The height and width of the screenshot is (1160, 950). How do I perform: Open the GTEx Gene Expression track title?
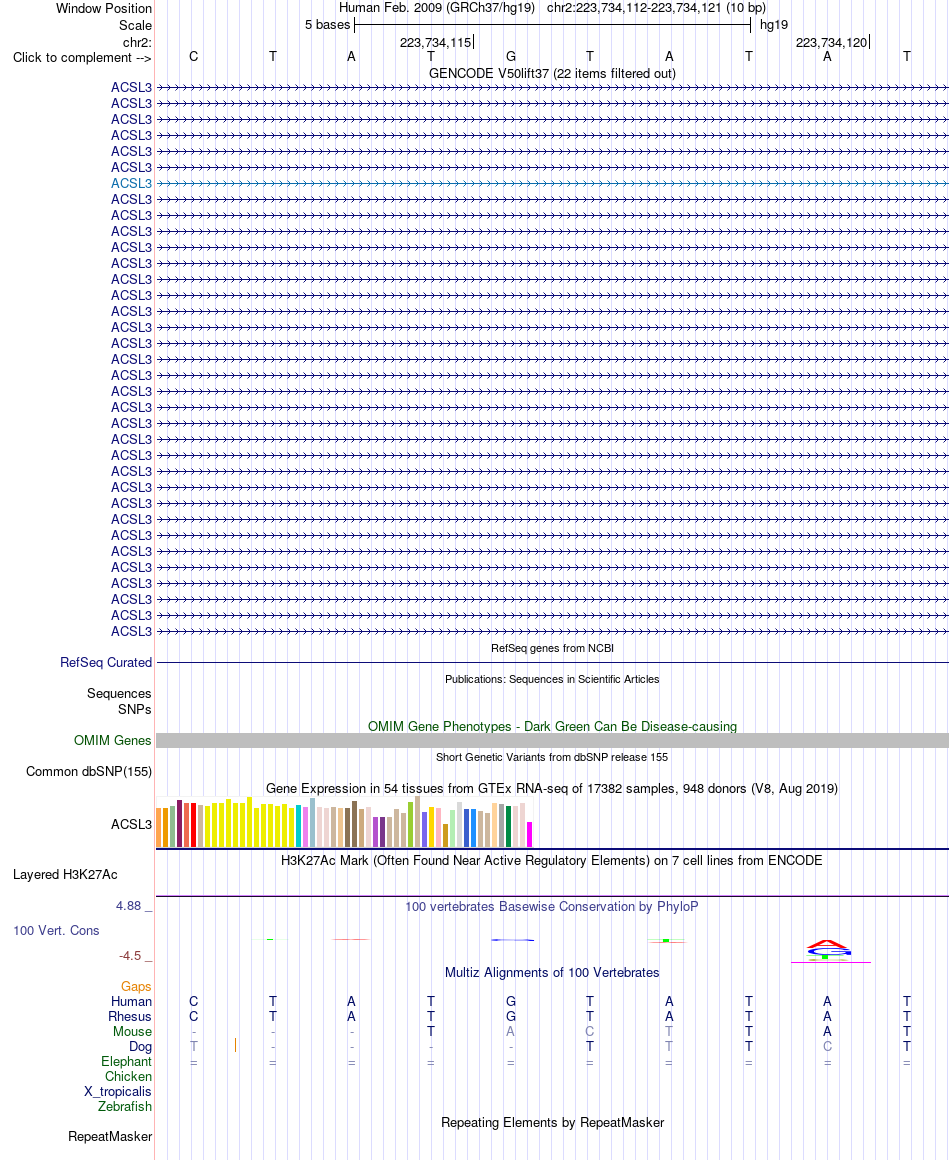[x=552, y=789]
